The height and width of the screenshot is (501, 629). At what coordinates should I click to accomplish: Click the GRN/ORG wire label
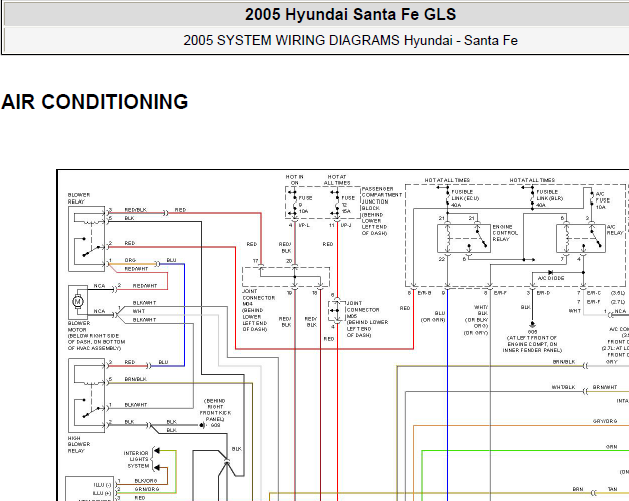(147, 489)
